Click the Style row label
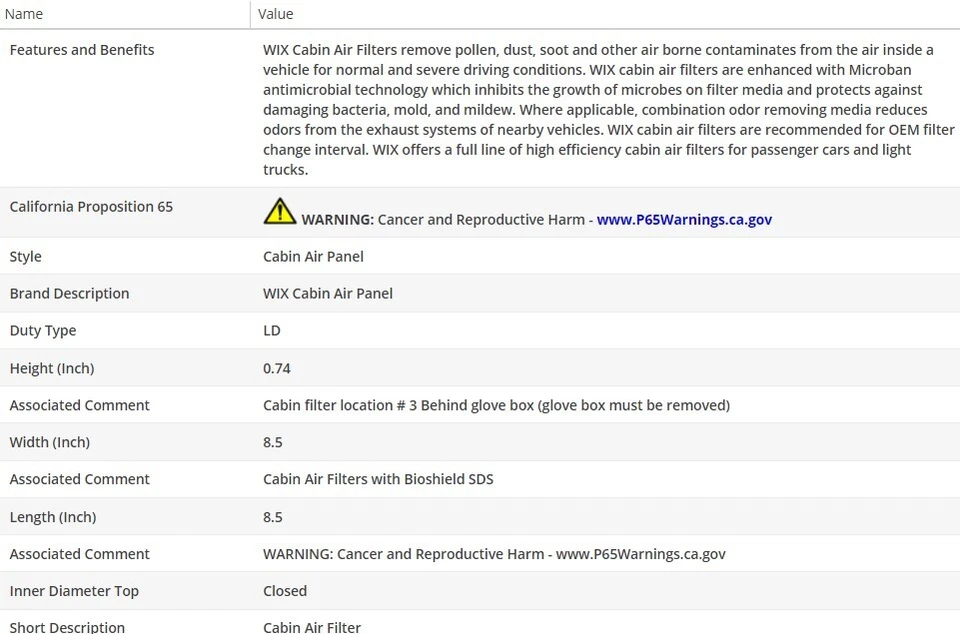The height and width of the screenshot is (634, 960). (x=26, y=257)
